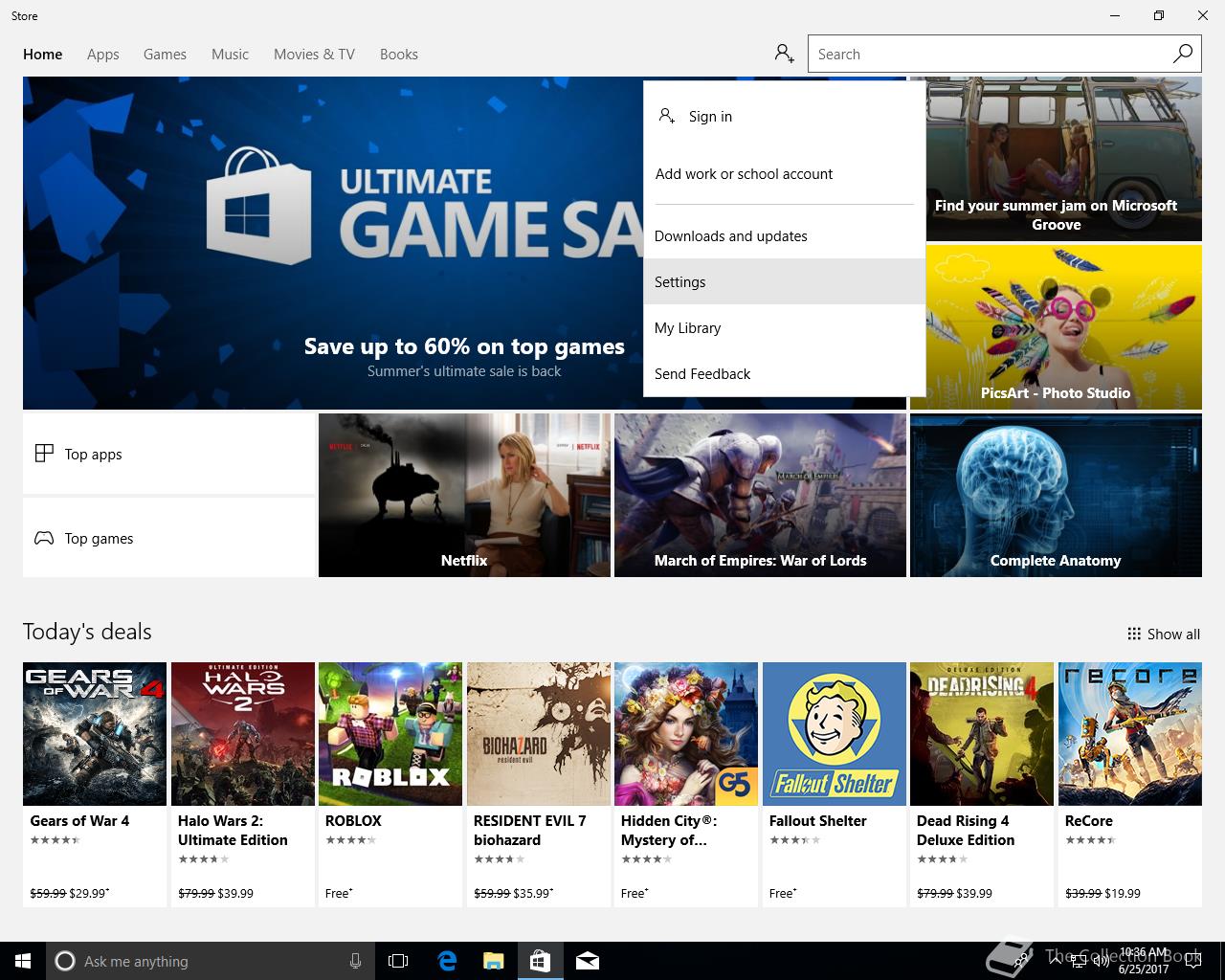The height and width of the screenshot is (980, 1225).
Task: Open the Dead Rising 4 Deluxe Edition tile
Action: click(x=982, y=785)
